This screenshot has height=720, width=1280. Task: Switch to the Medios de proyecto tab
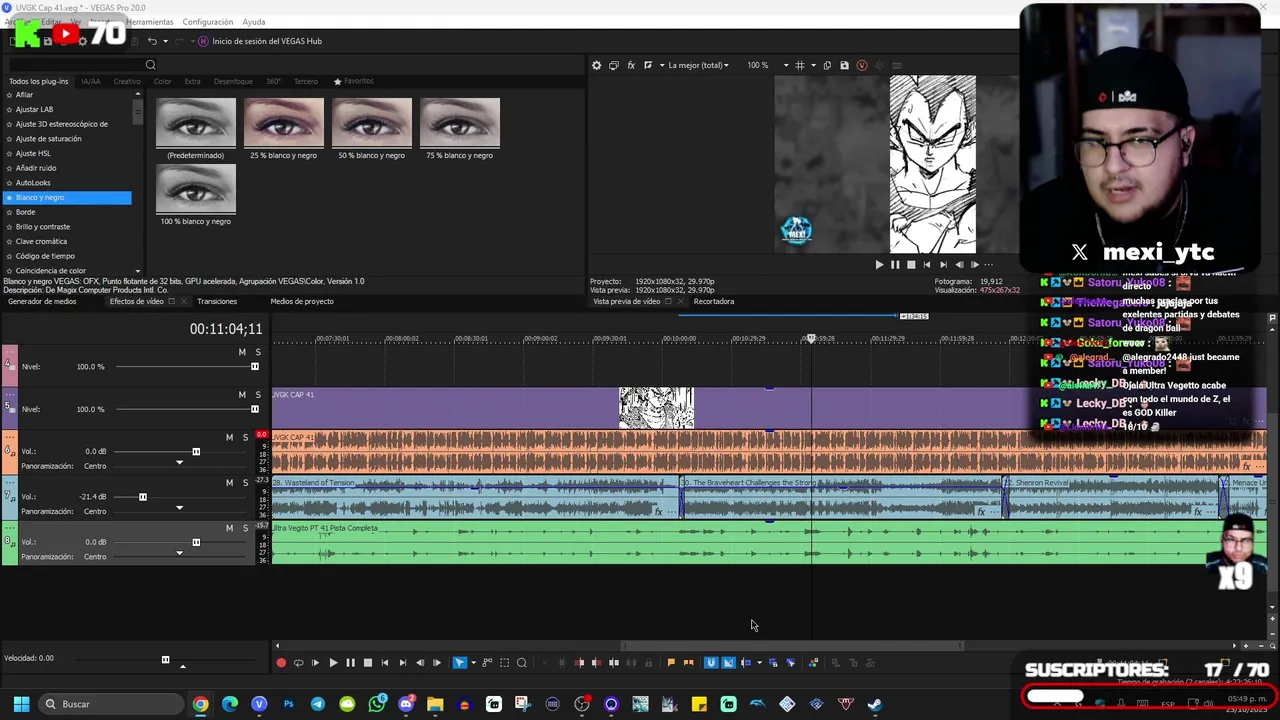(302, 301)
